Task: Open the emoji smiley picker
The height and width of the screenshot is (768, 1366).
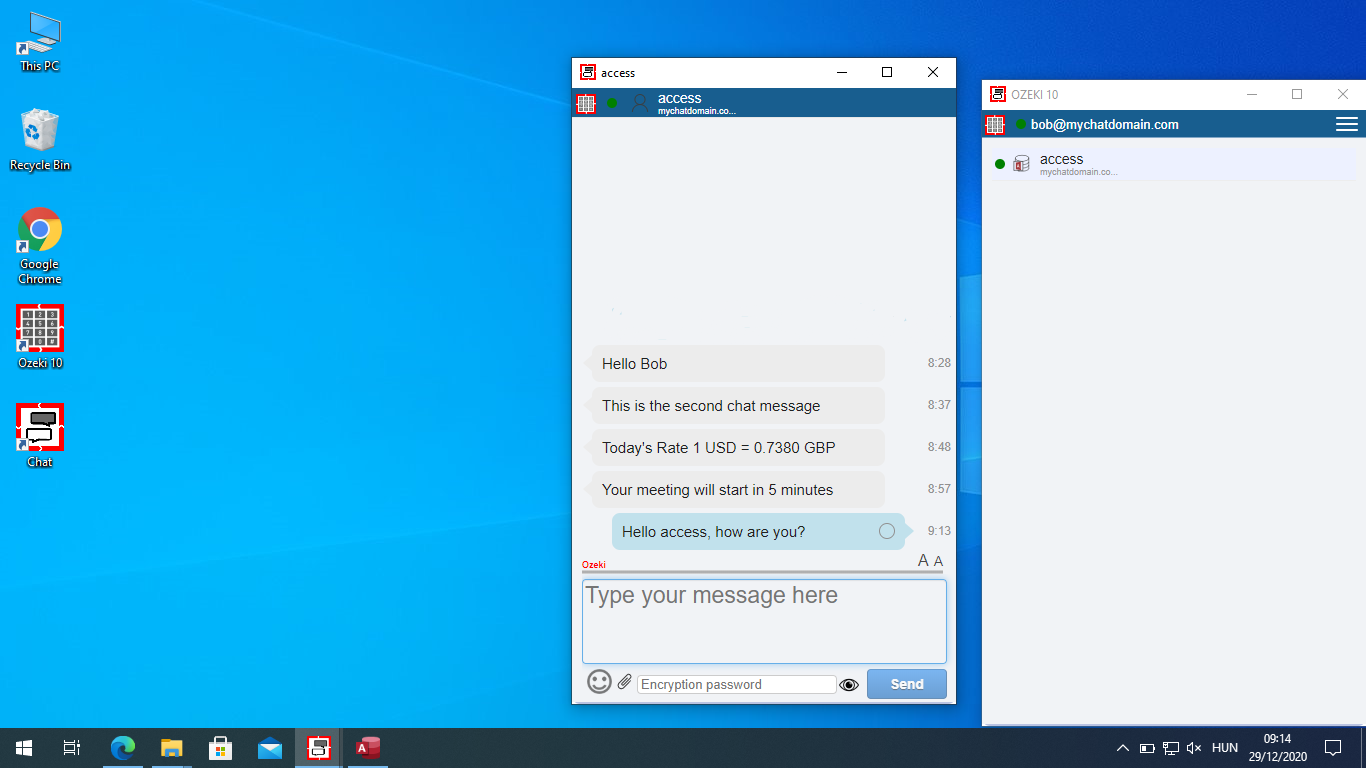Action: 599,681
